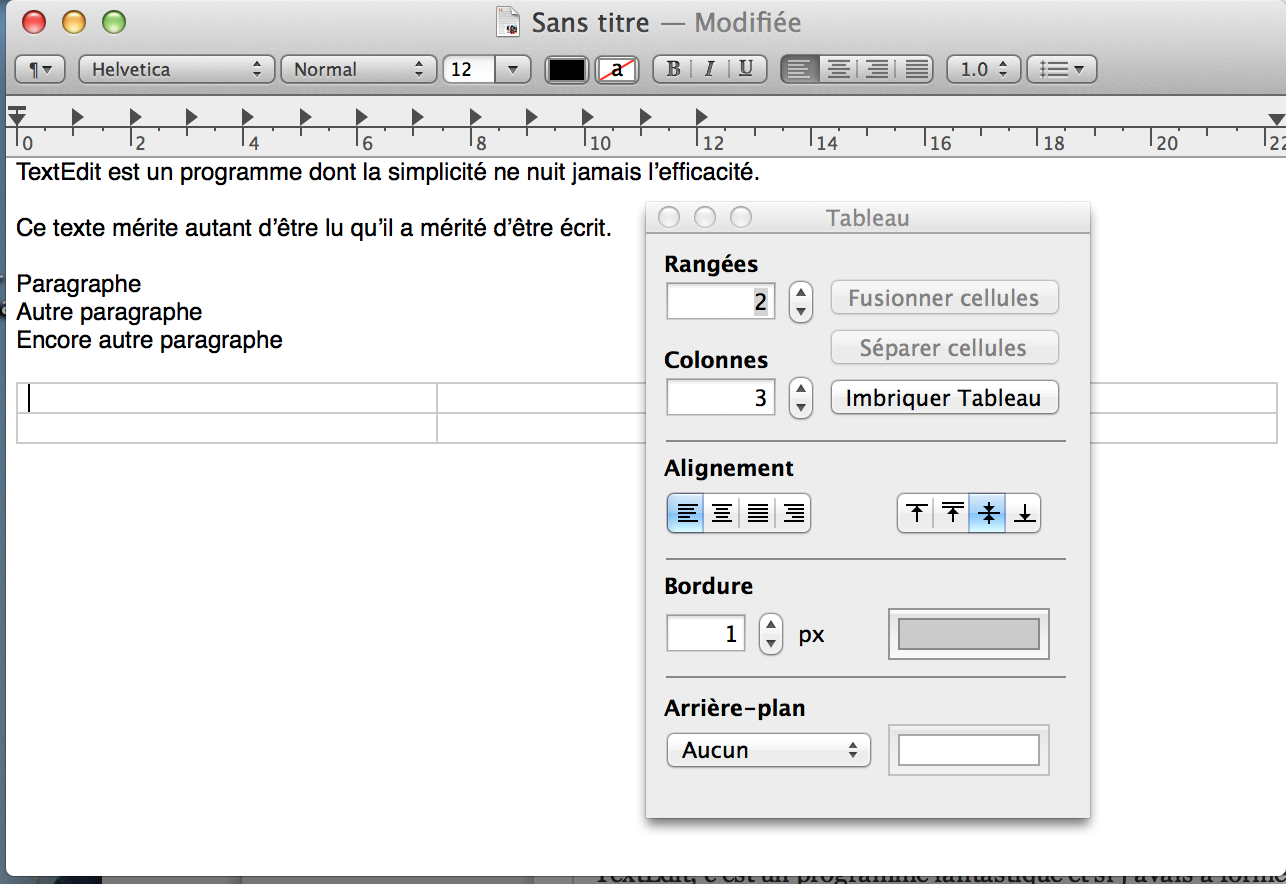1286x884 pixels.
Task: Open the paragraph styles menu
Action: (41, 69)
